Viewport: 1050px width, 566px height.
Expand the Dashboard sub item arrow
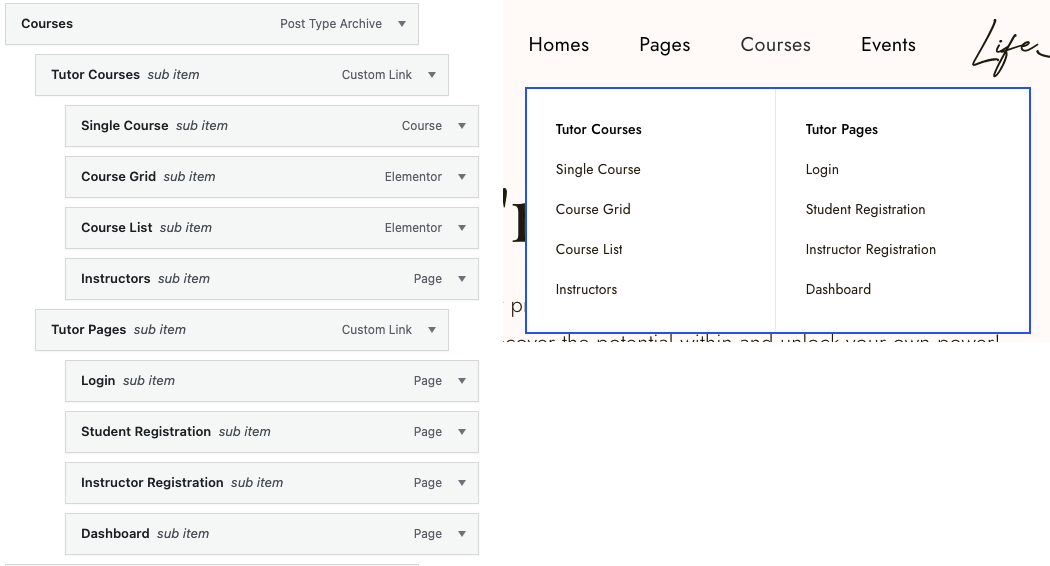[462, 534]
